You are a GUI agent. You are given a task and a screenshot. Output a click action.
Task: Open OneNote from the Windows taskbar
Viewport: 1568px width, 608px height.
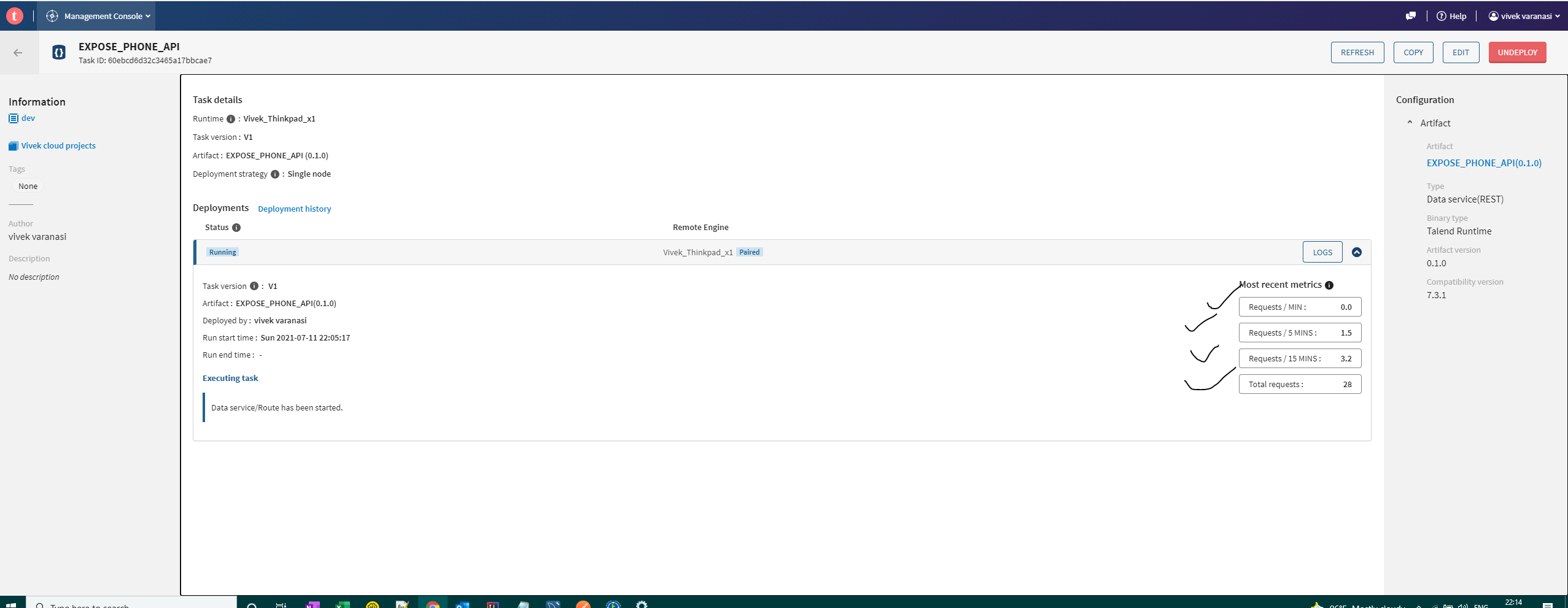tap(312, 604)
